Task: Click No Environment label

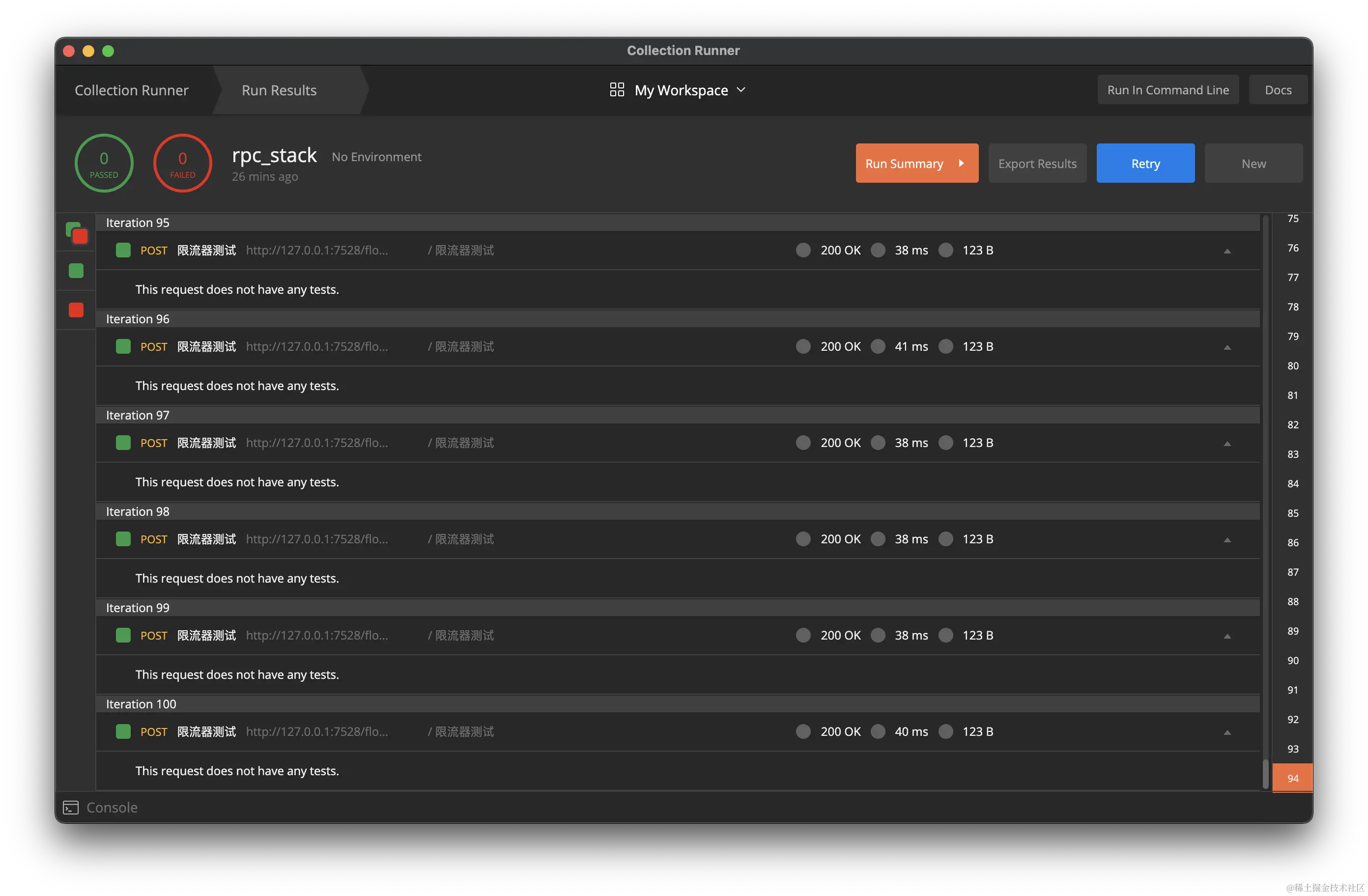Action: click(x=376, y=157)
